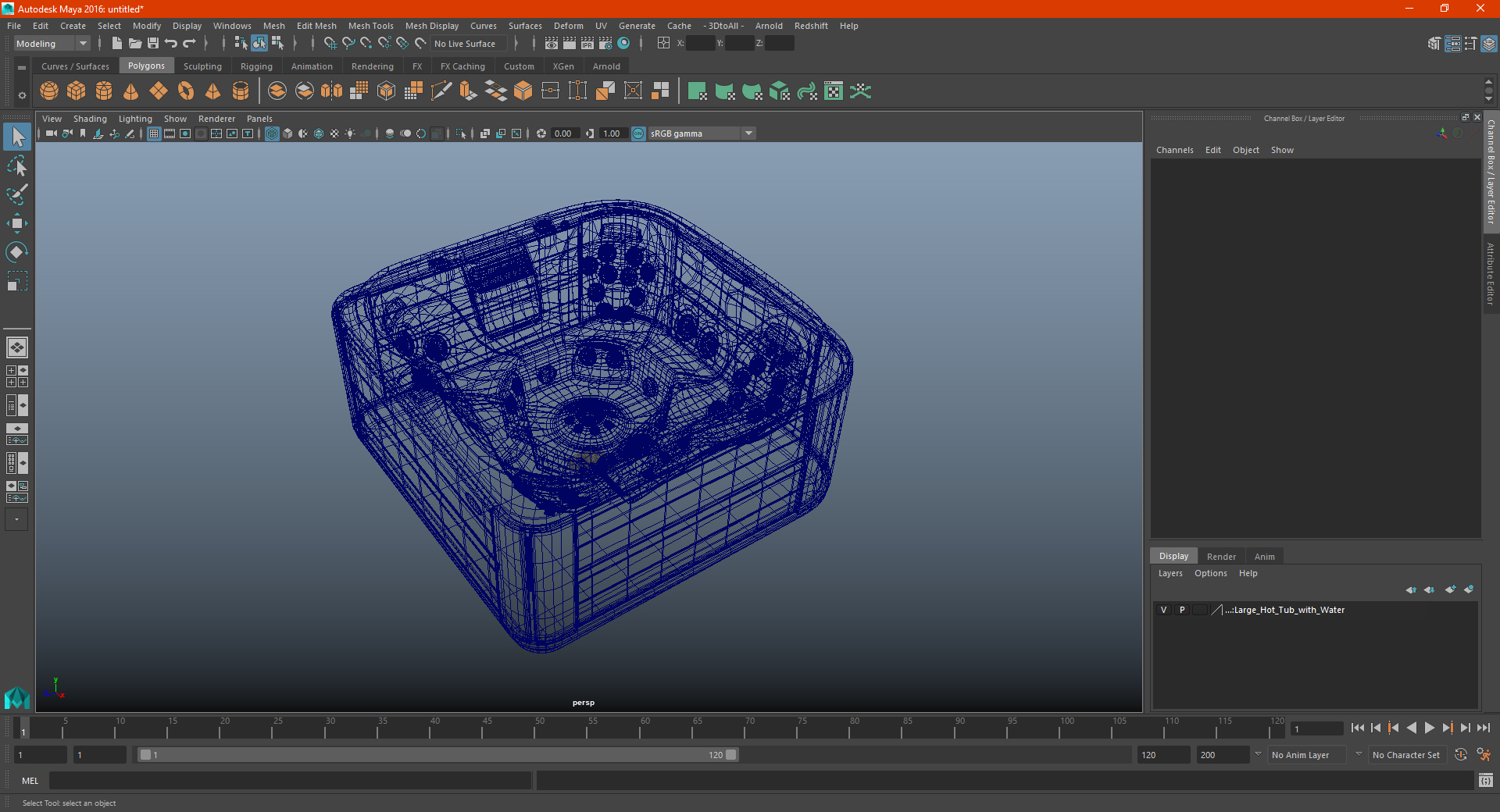Open the Render Settings clapperboard icon
This screenshot has width=1500, height=812.
pos(605,44)
